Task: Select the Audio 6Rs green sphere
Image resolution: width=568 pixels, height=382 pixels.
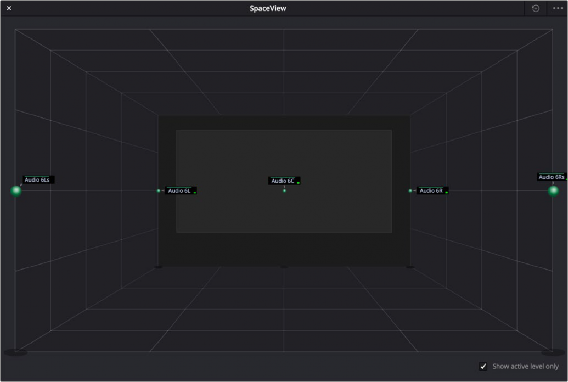Action: coord(553,191)
